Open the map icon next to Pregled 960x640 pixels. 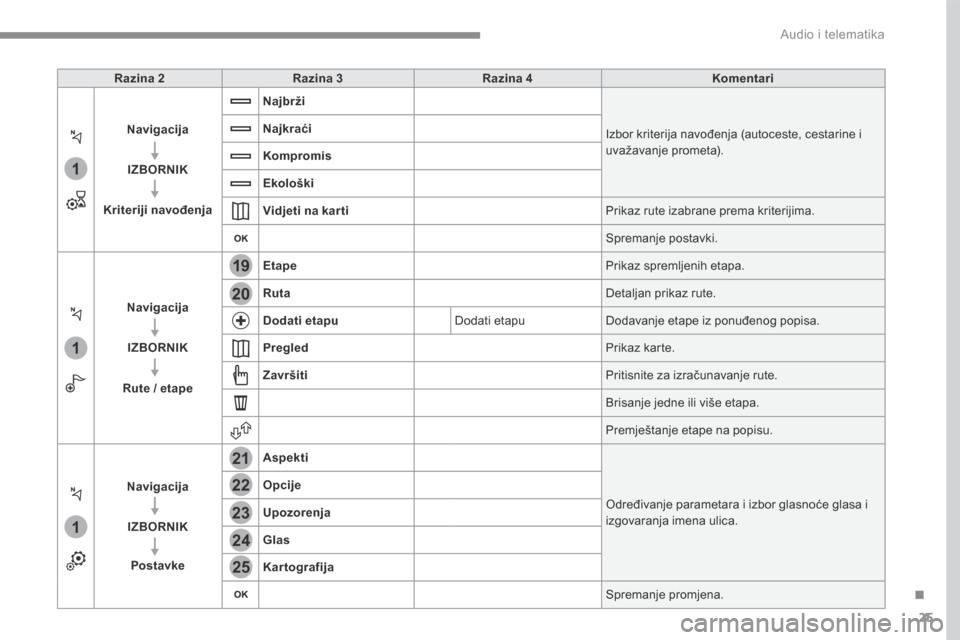point(241,348)
